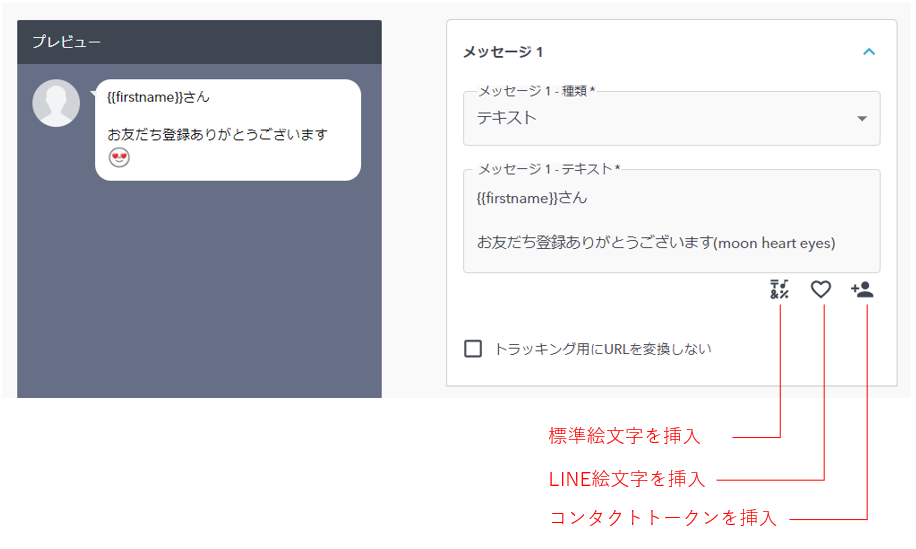The width and height of the screenshot is (916, 549).
Task: Select the テキスト value in type field
Action: 507,118
